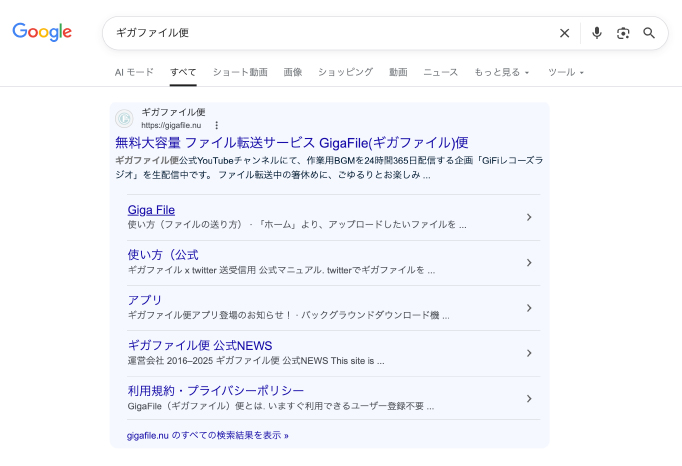The height and width of the screenshot is (466, 682).
Task: Start voice search with microphone icon
Action: pyautogui.click(x=597, y=33)
